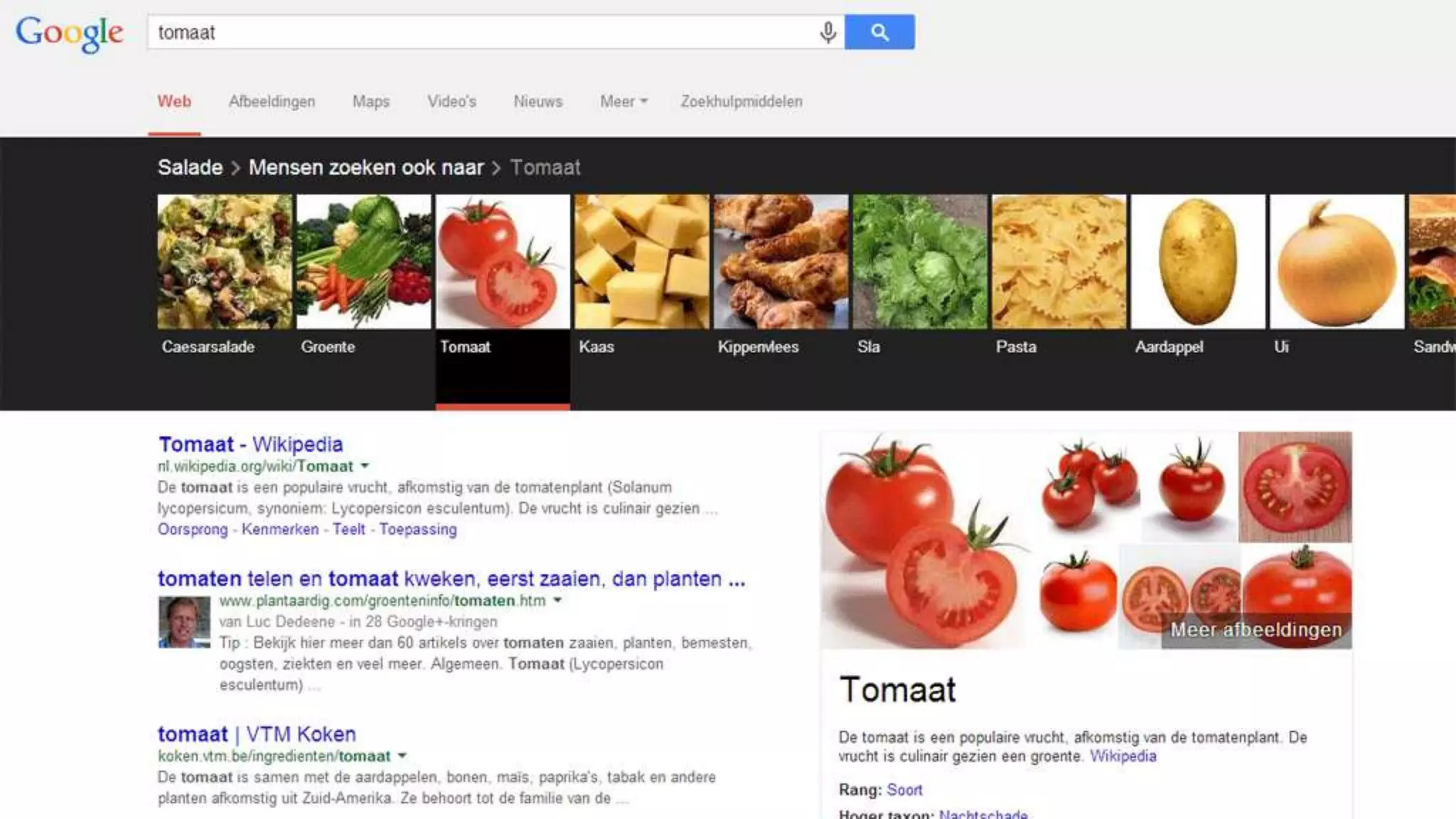This screenshot has height=819, width=1456.
Task: Click the blue magnifier search button
Action: [x=879, y=32]
